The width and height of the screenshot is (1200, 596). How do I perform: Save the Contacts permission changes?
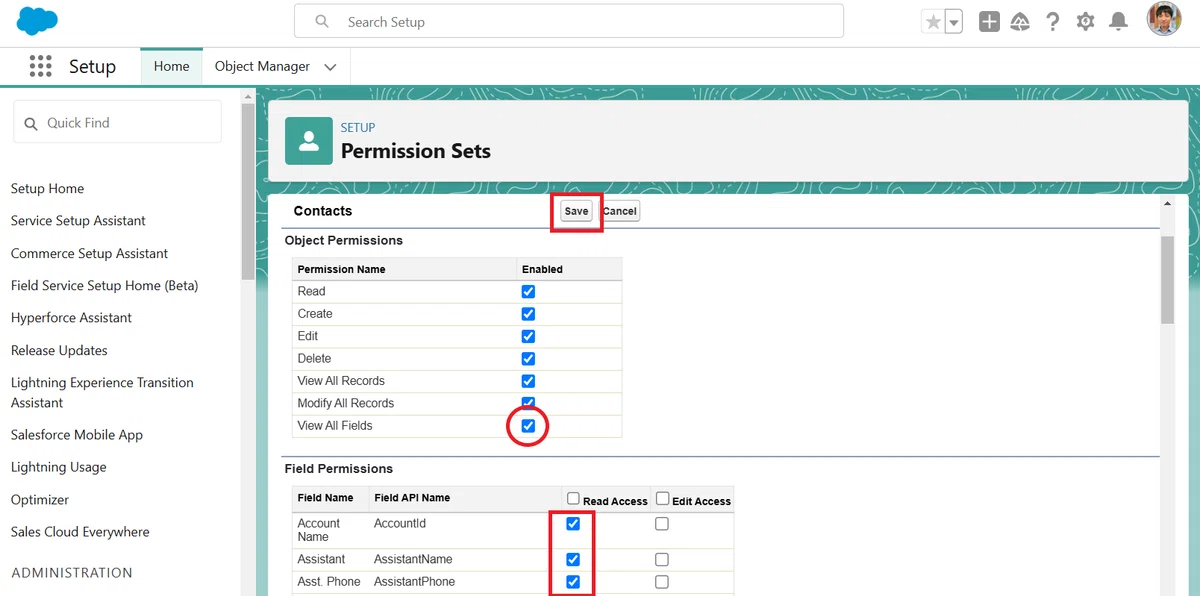pos(576,211)
